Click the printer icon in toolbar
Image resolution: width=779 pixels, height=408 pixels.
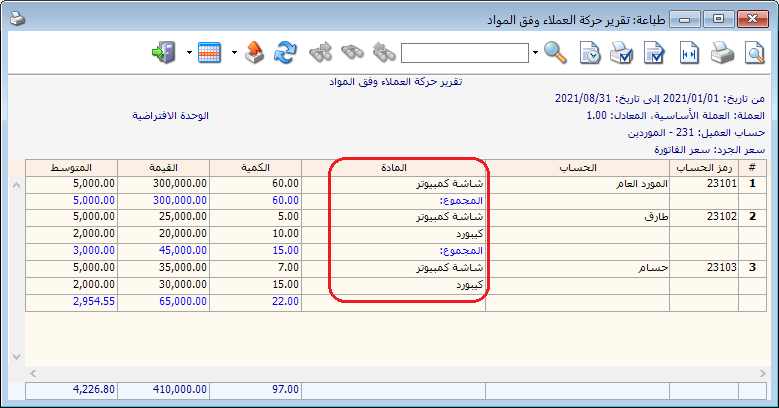[722, 53]
